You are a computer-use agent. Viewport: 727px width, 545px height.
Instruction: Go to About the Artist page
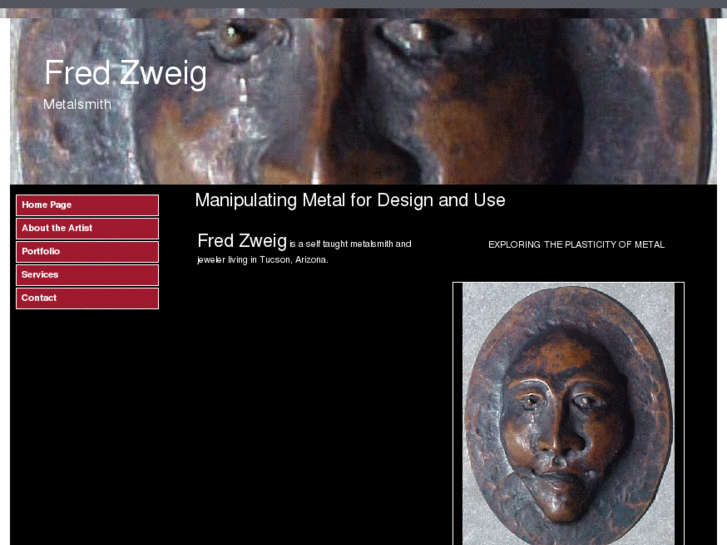87,228
